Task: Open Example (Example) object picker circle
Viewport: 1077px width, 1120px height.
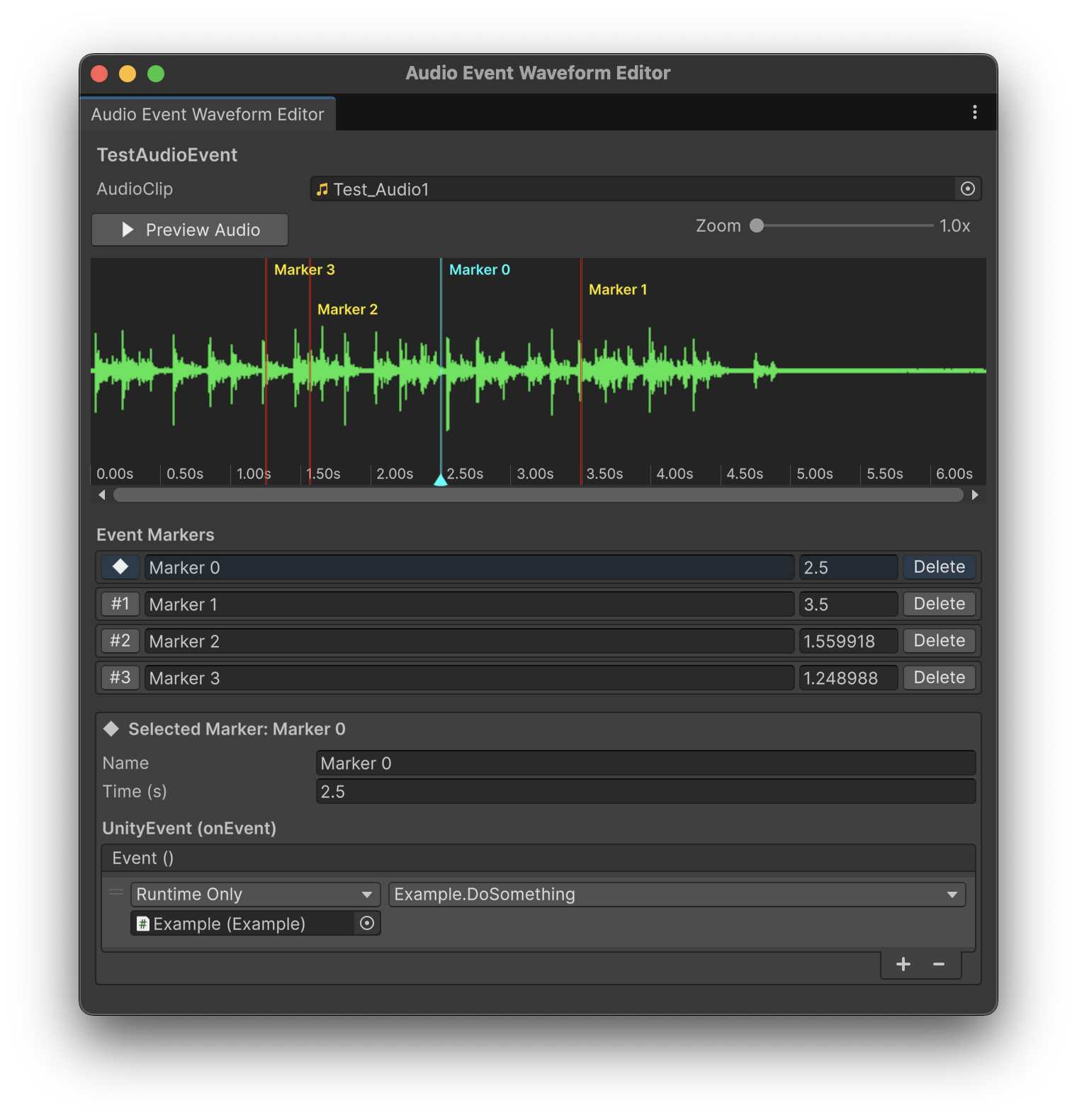Action: tap(367, 923)
